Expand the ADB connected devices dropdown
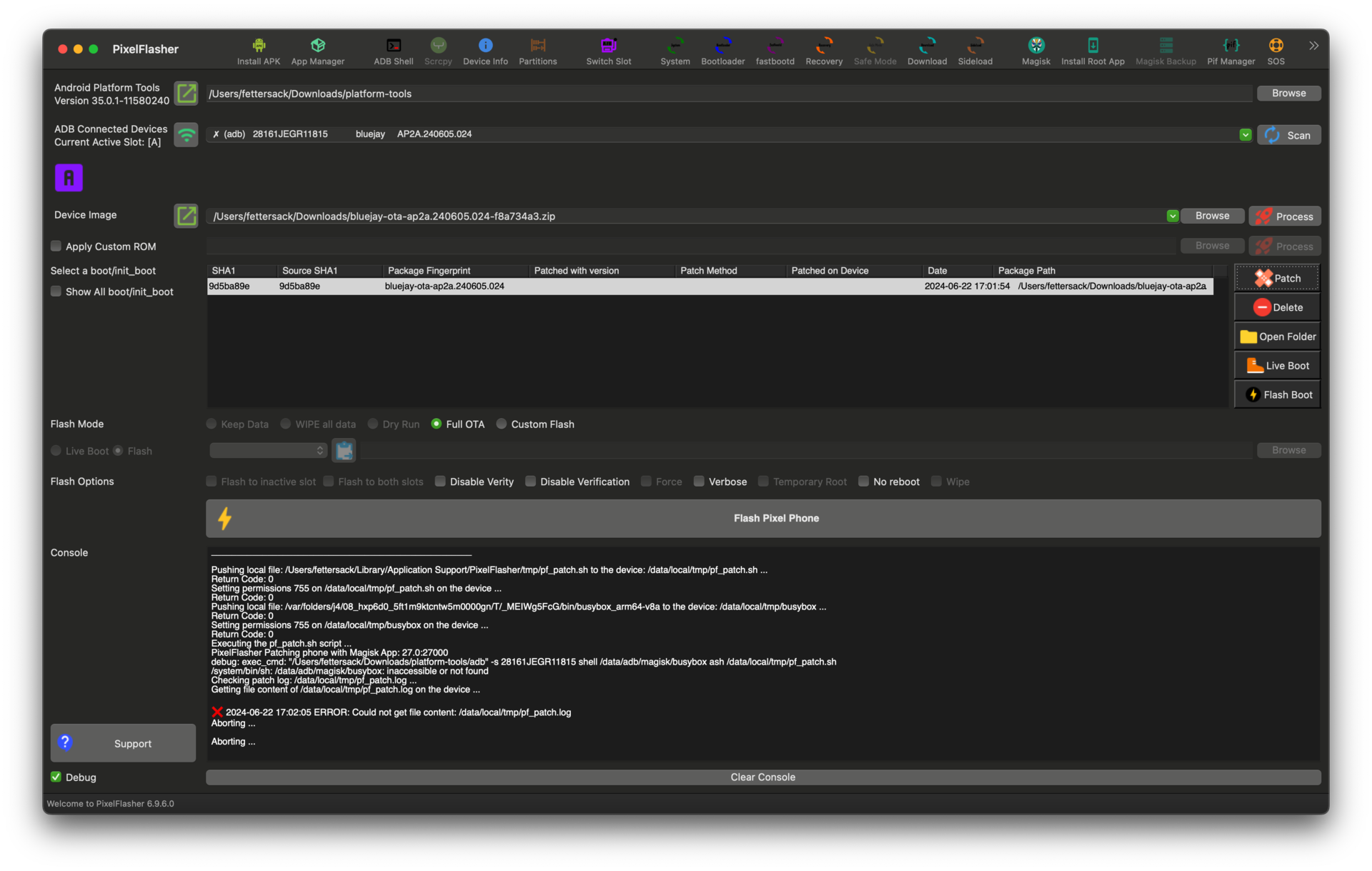Screen dimensions: 1372x871 (1245, 134)
